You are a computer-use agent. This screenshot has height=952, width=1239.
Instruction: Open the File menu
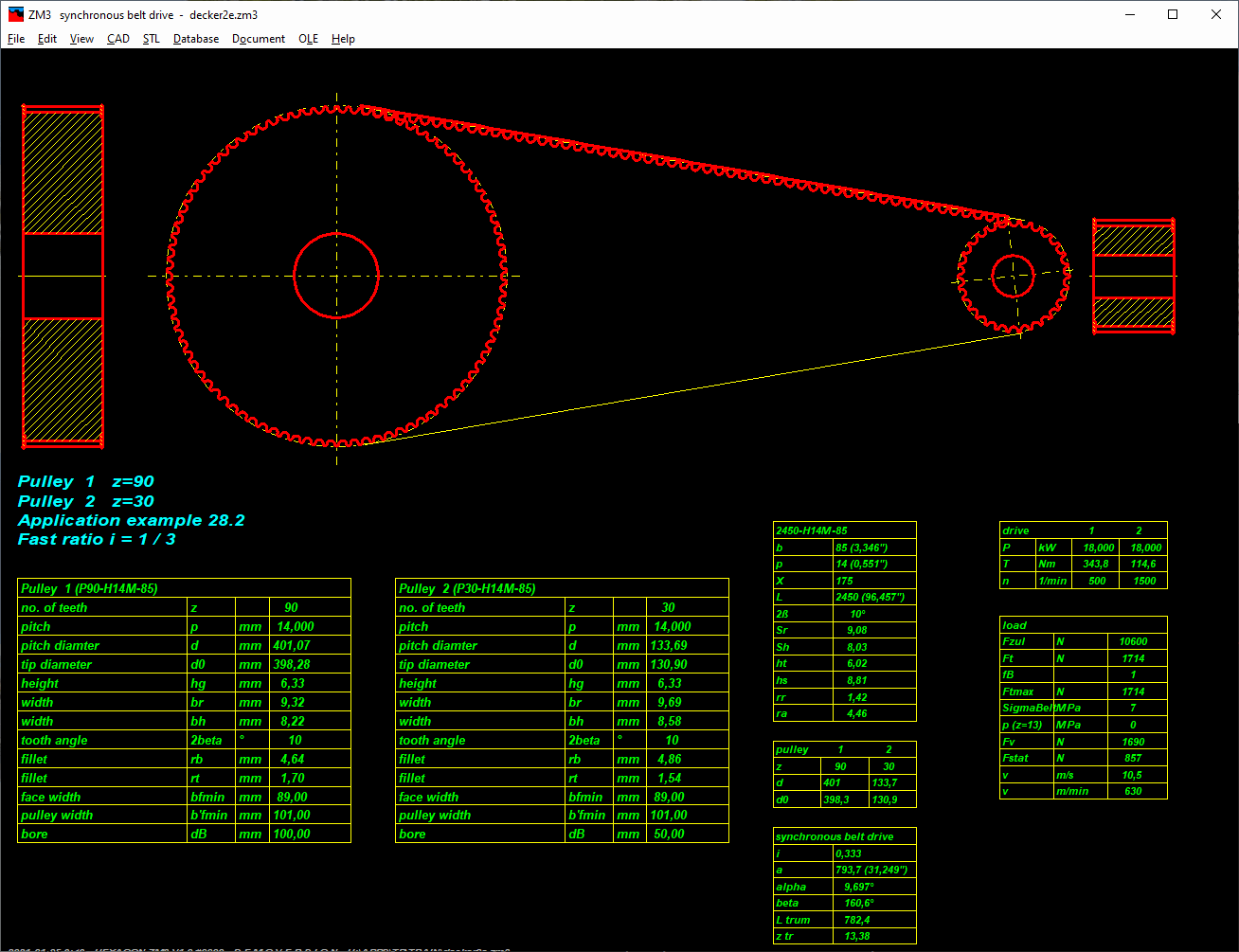16,39
